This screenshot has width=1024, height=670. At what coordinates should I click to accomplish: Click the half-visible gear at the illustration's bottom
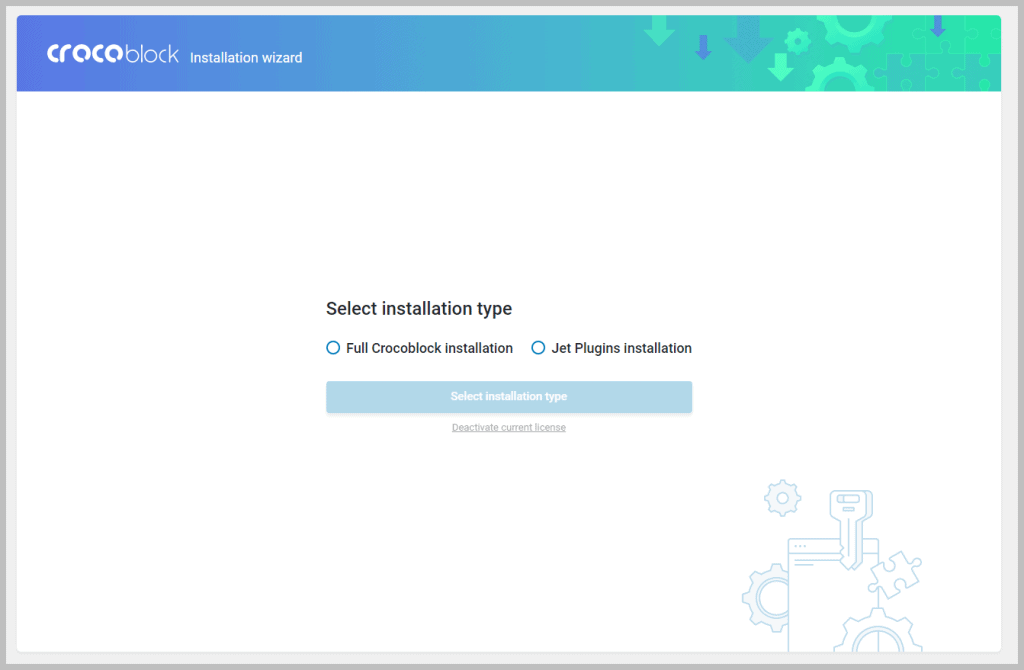877,640
